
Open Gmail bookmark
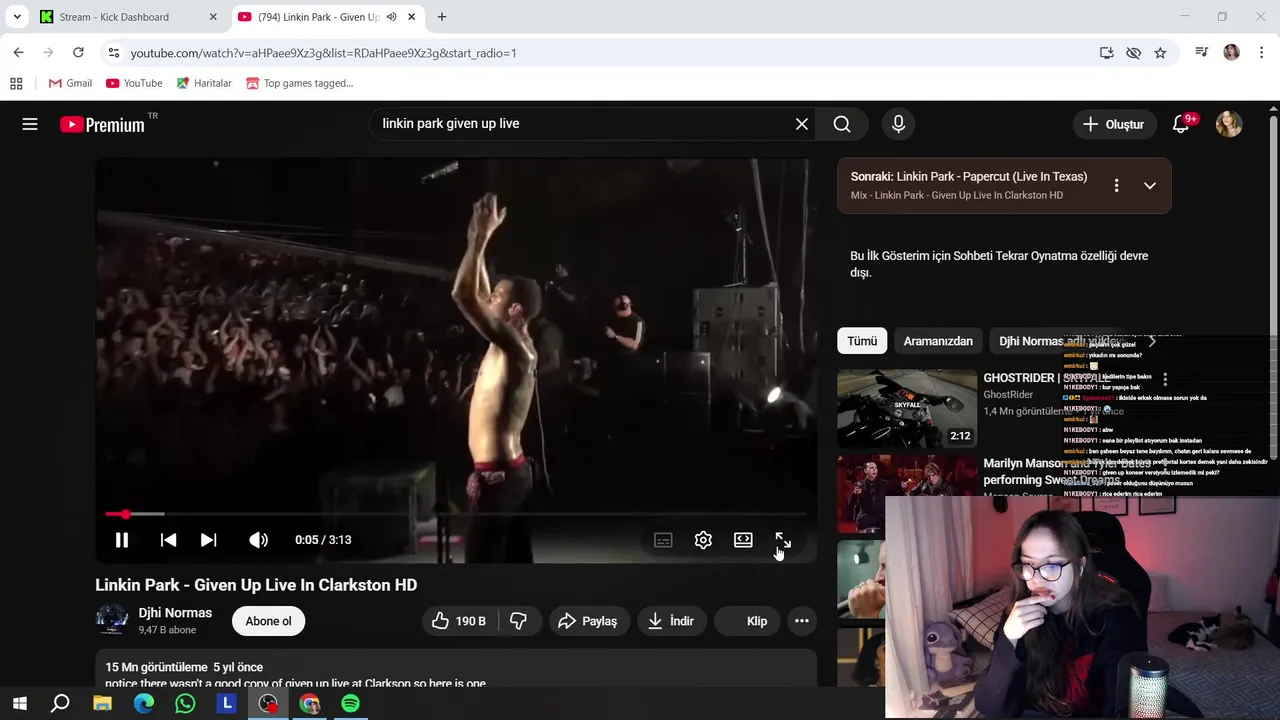pos(70,83)
